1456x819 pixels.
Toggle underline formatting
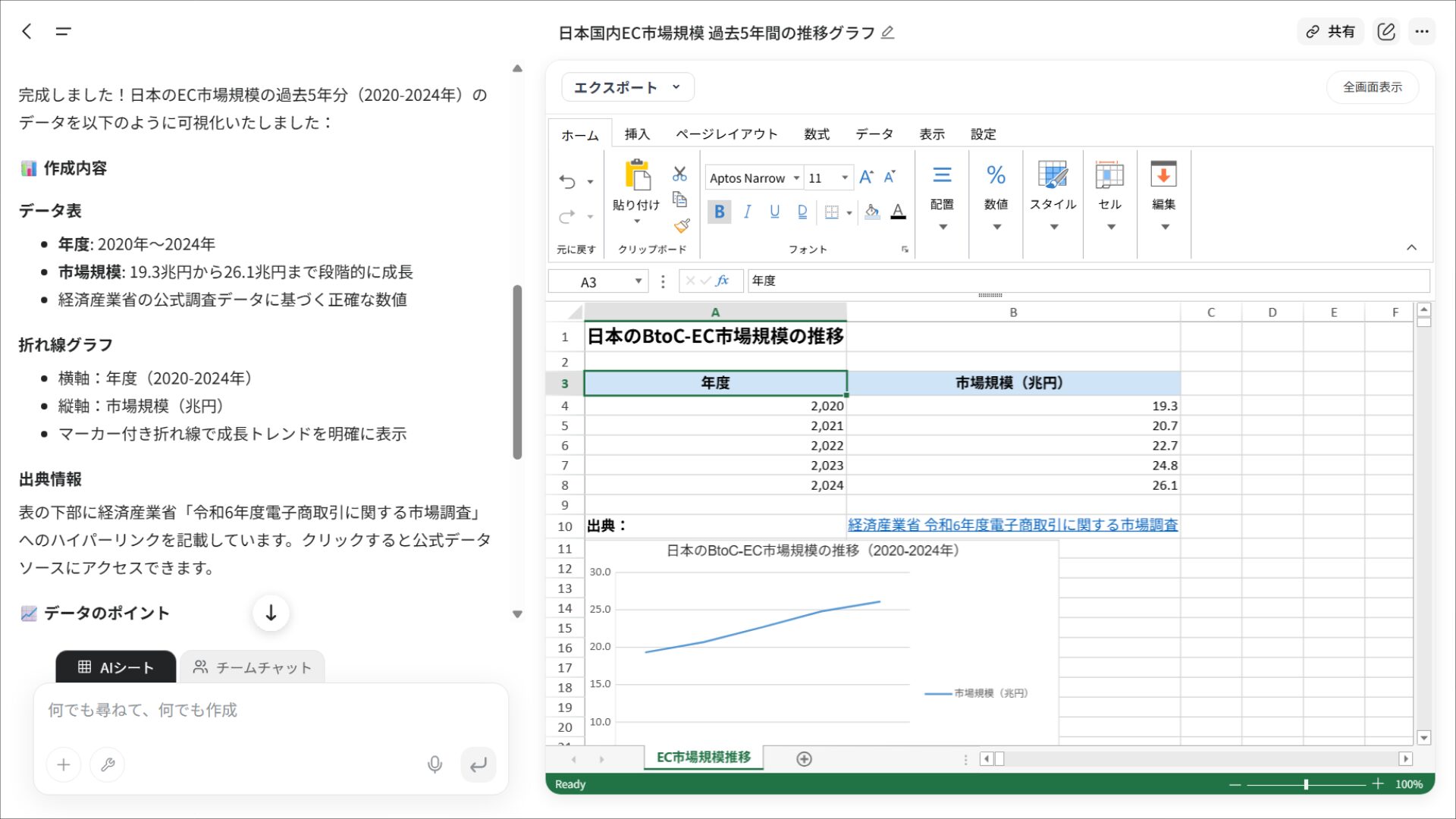[773, 212]
